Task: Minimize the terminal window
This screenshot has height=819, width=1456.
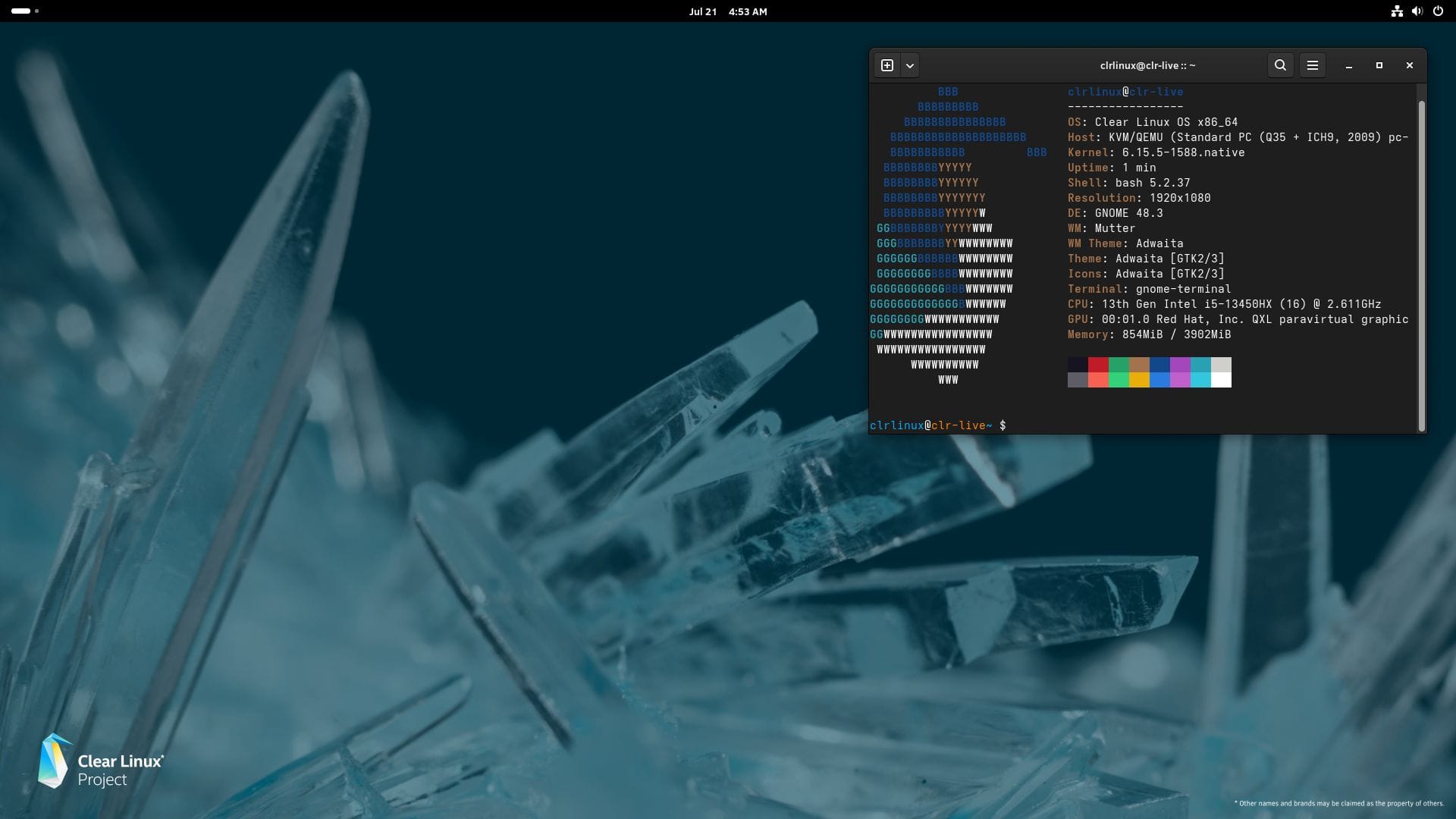Action: pyautogui.click(x=1348, y=66)
